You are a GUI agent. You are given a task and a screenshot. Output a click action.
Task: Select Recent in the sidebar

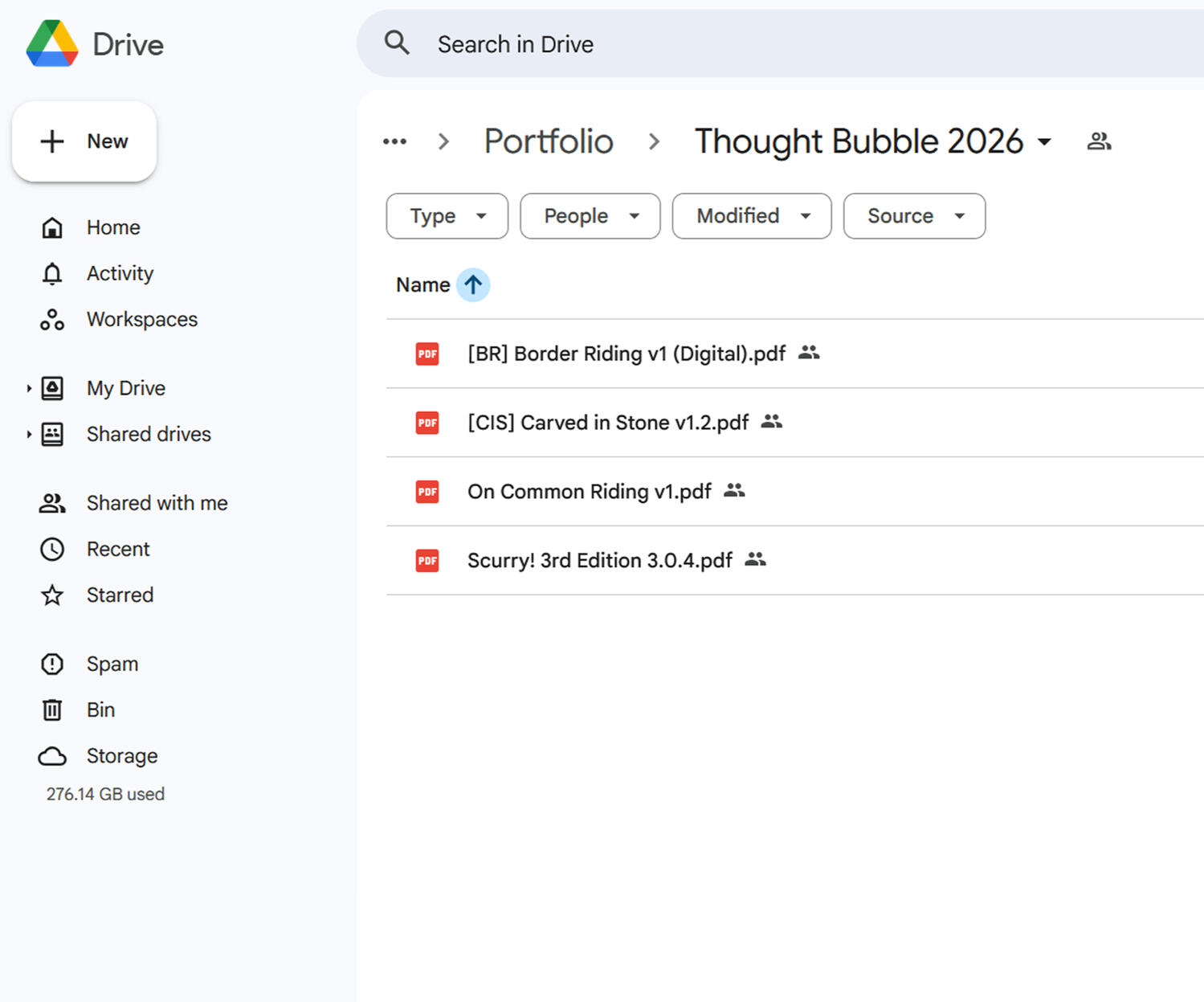[x=118, y=550]
